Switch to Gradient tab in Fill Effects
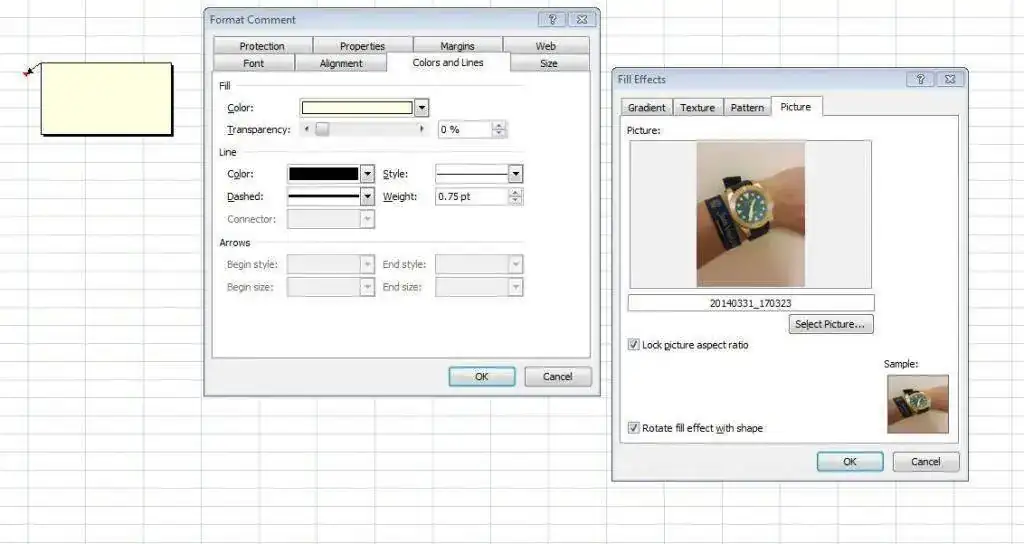Screen dimensions: 1024x544 [647, 108]
